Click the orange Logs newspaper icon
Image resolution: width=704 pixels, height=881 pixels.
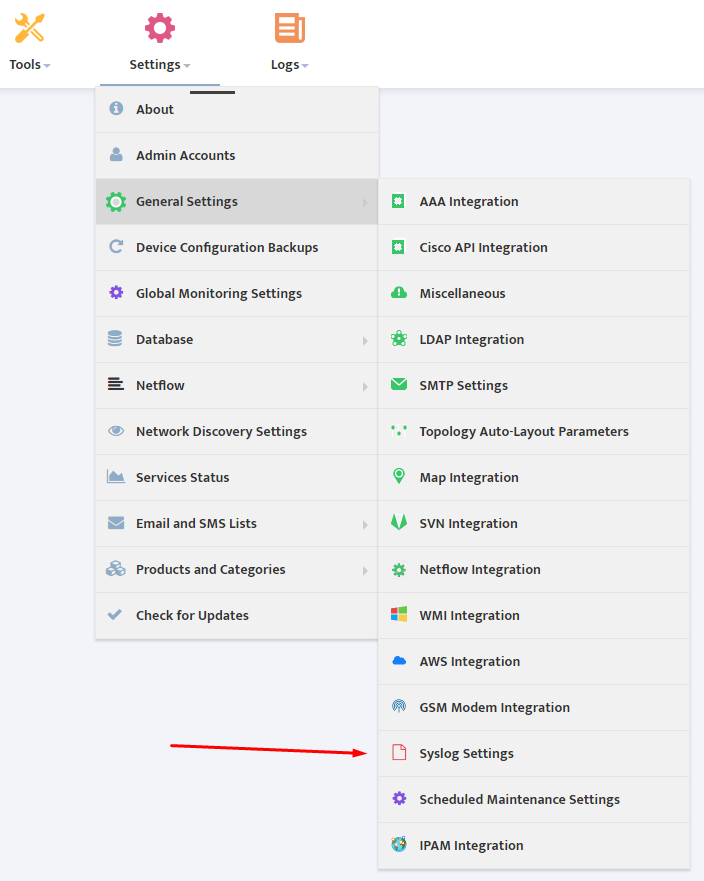pos(289,28)
